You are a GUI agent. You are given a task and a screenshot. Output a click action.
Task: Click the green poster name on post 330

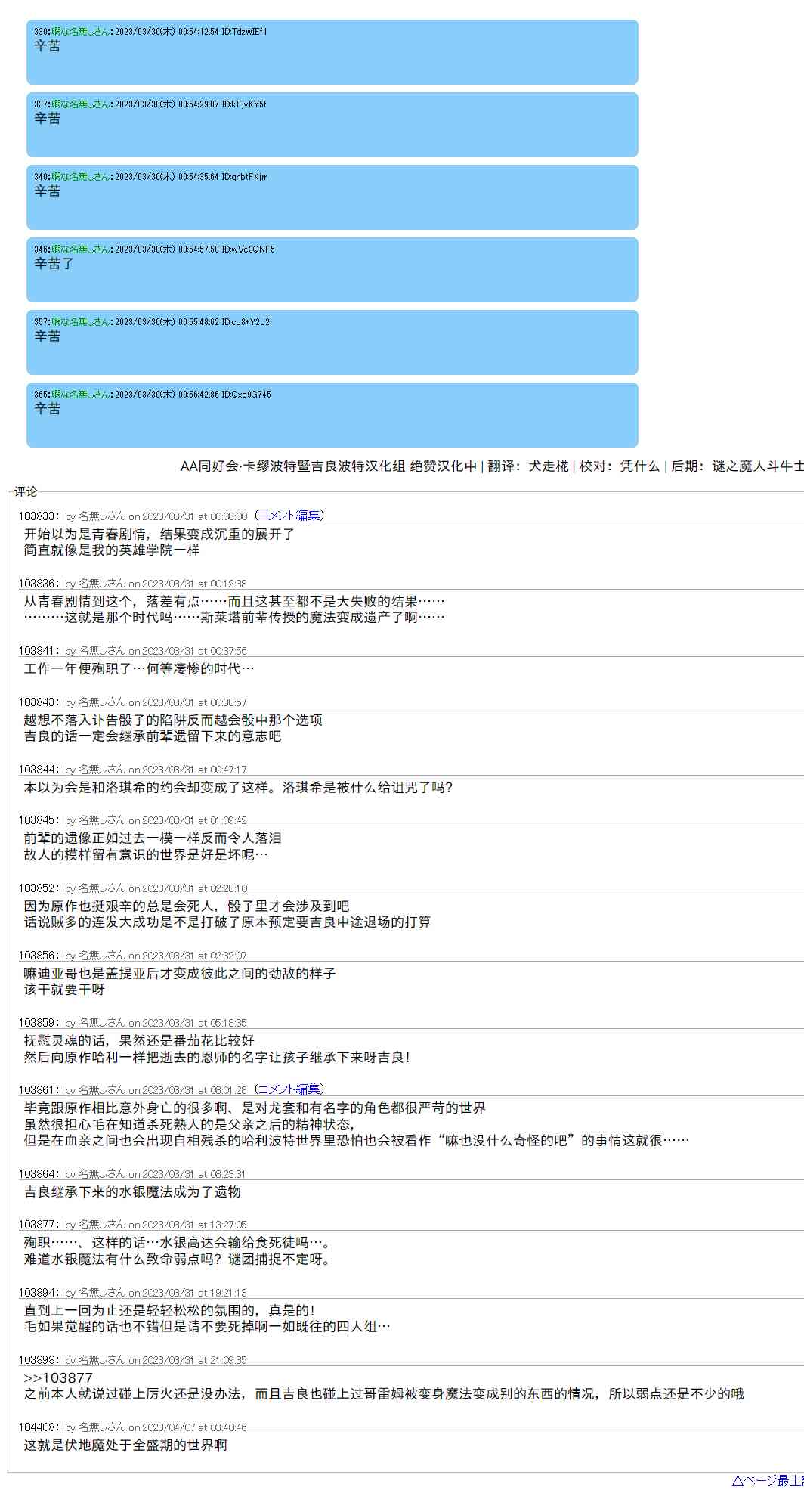point(80,32)
